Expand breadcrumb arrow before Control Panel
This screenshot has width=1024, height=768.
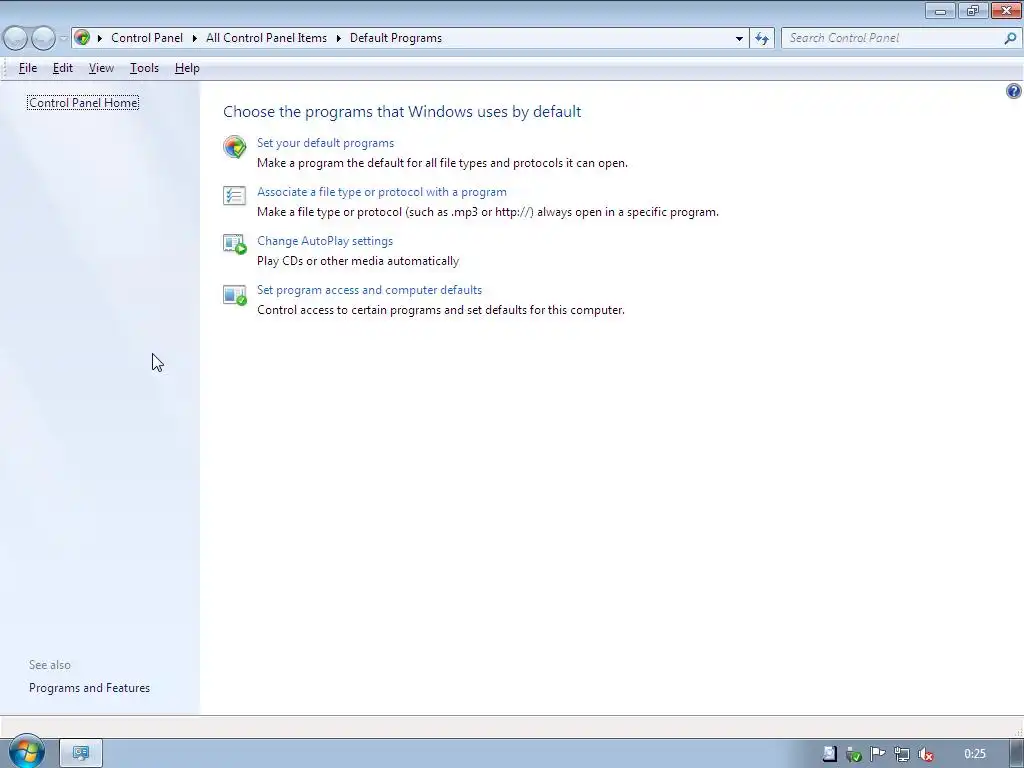click(100, 39)
